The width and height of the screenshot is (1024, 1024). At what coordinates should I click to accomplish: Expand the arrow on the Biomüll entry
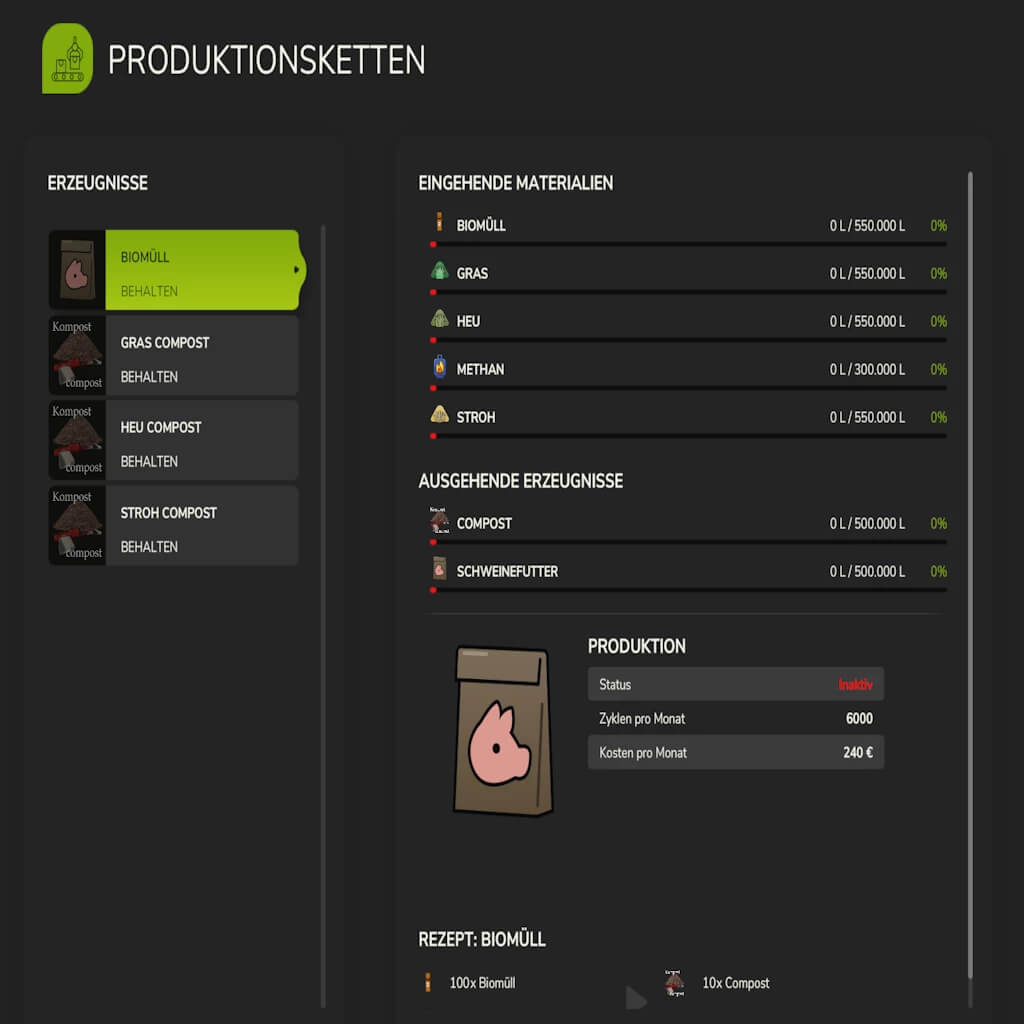point(296,270)
